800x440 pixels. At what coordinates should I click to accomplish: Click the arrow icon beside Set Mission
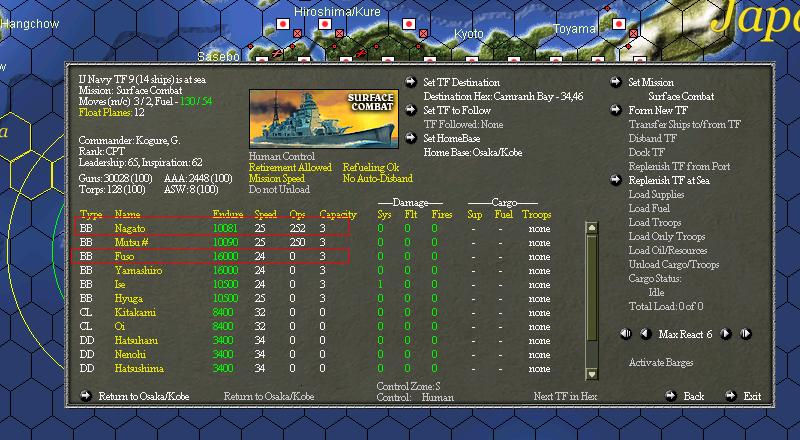pos(616,82)
